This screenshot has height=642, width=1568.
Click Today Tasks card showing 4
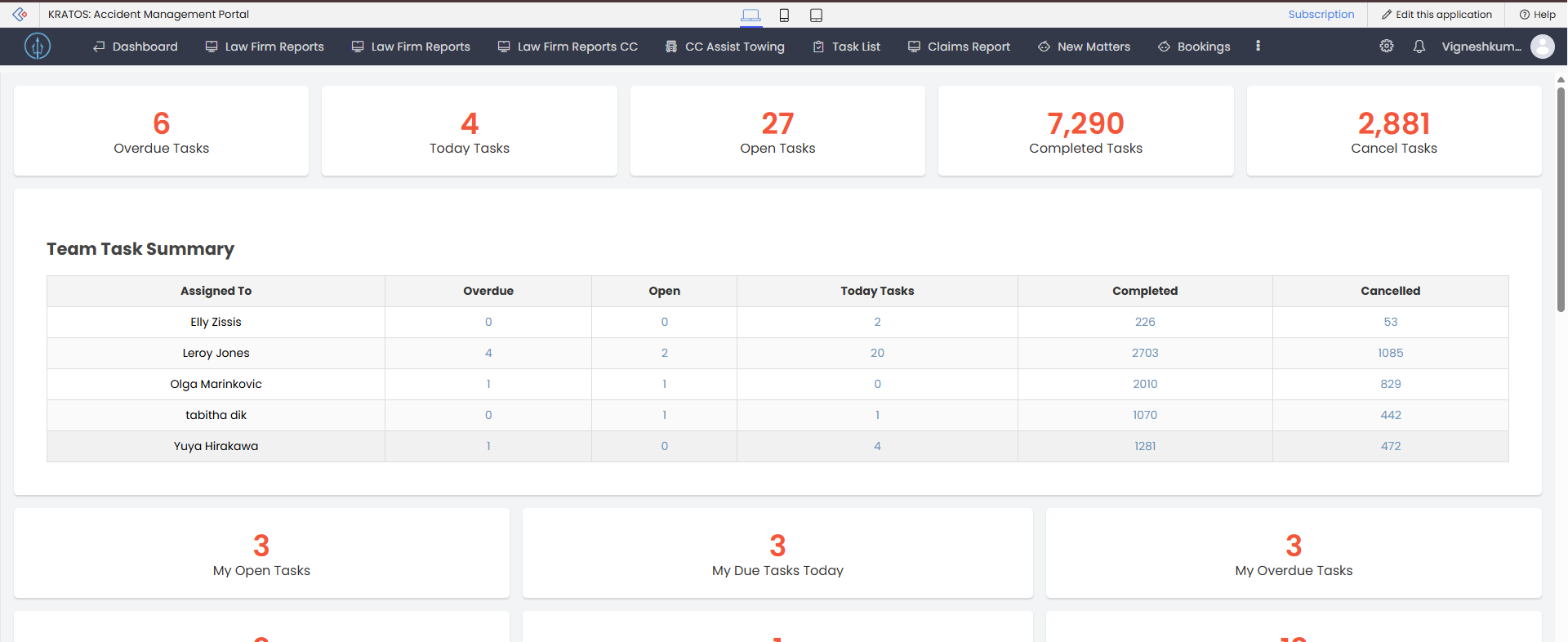470,131
